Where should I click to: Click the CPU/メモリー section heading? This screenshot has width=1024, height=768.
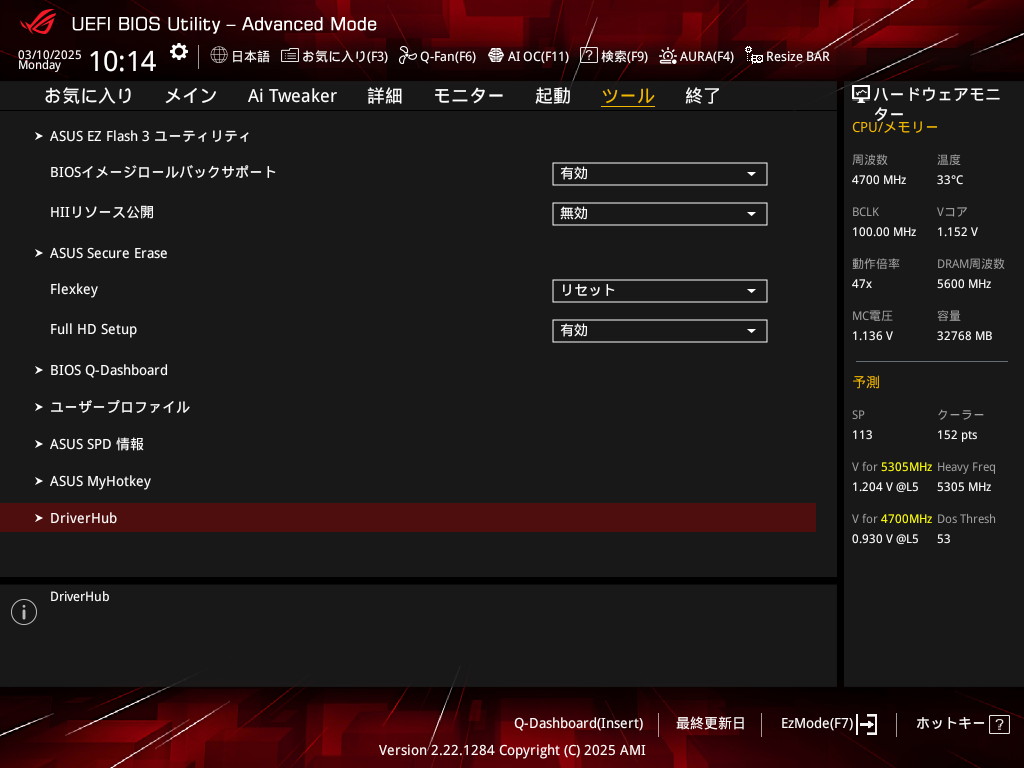(x=895, y=127)
